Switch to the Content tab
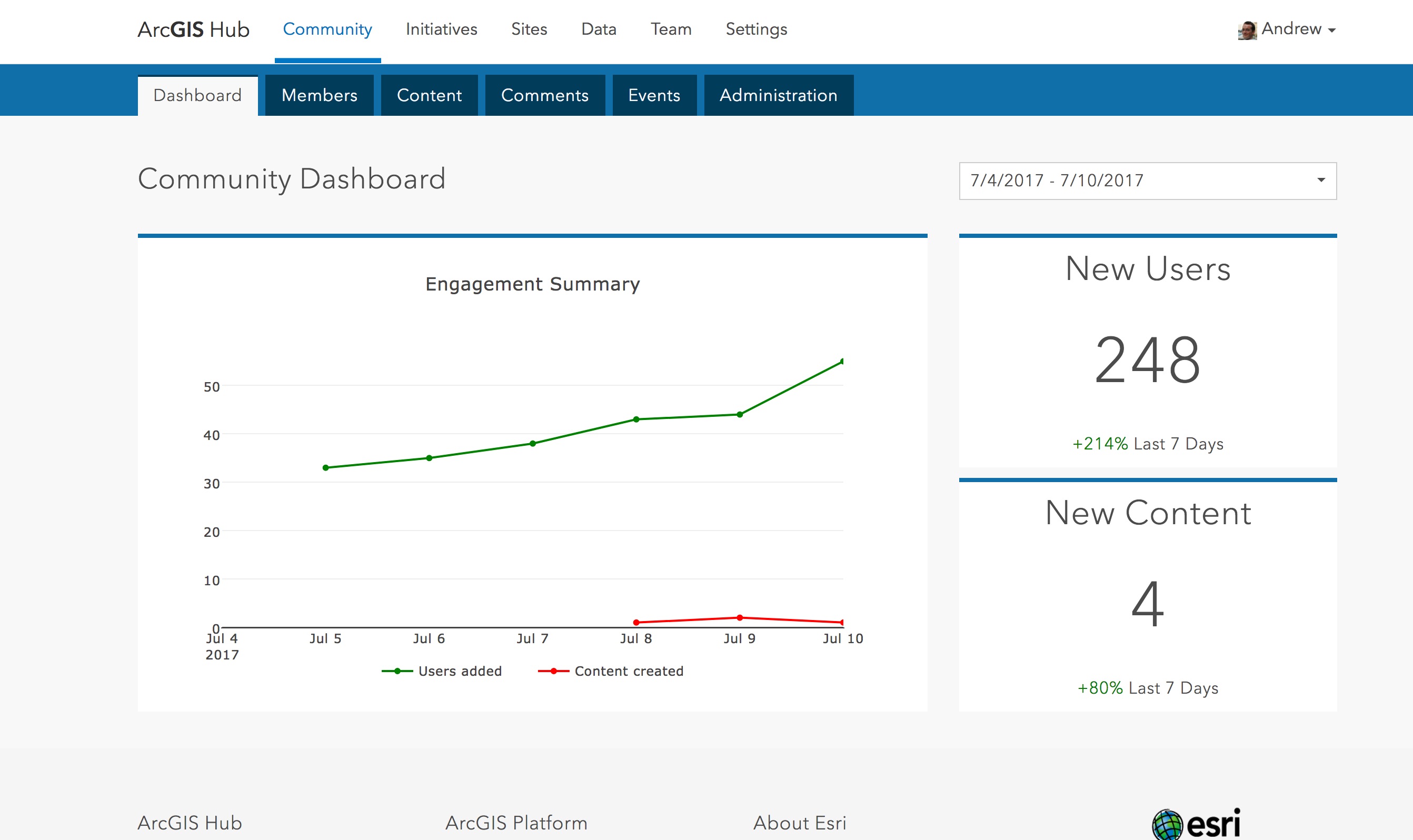Viewport: 1413px width, 840px height. click(429, 95)
